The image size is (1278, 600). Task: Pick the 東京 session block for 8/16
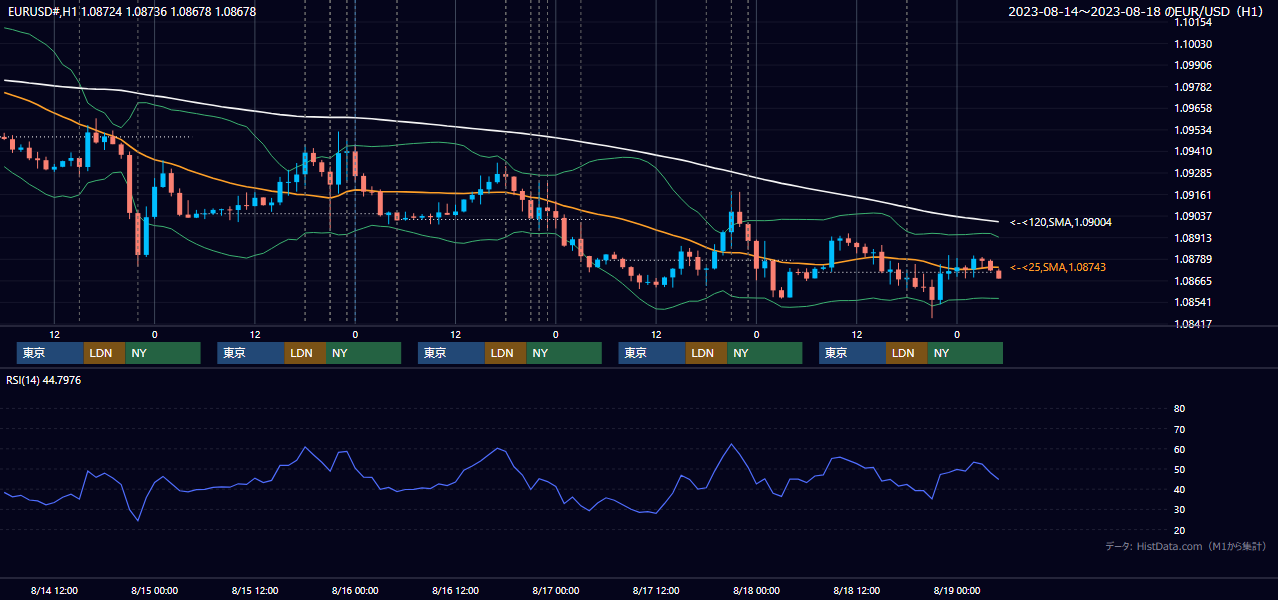[452, 353]
